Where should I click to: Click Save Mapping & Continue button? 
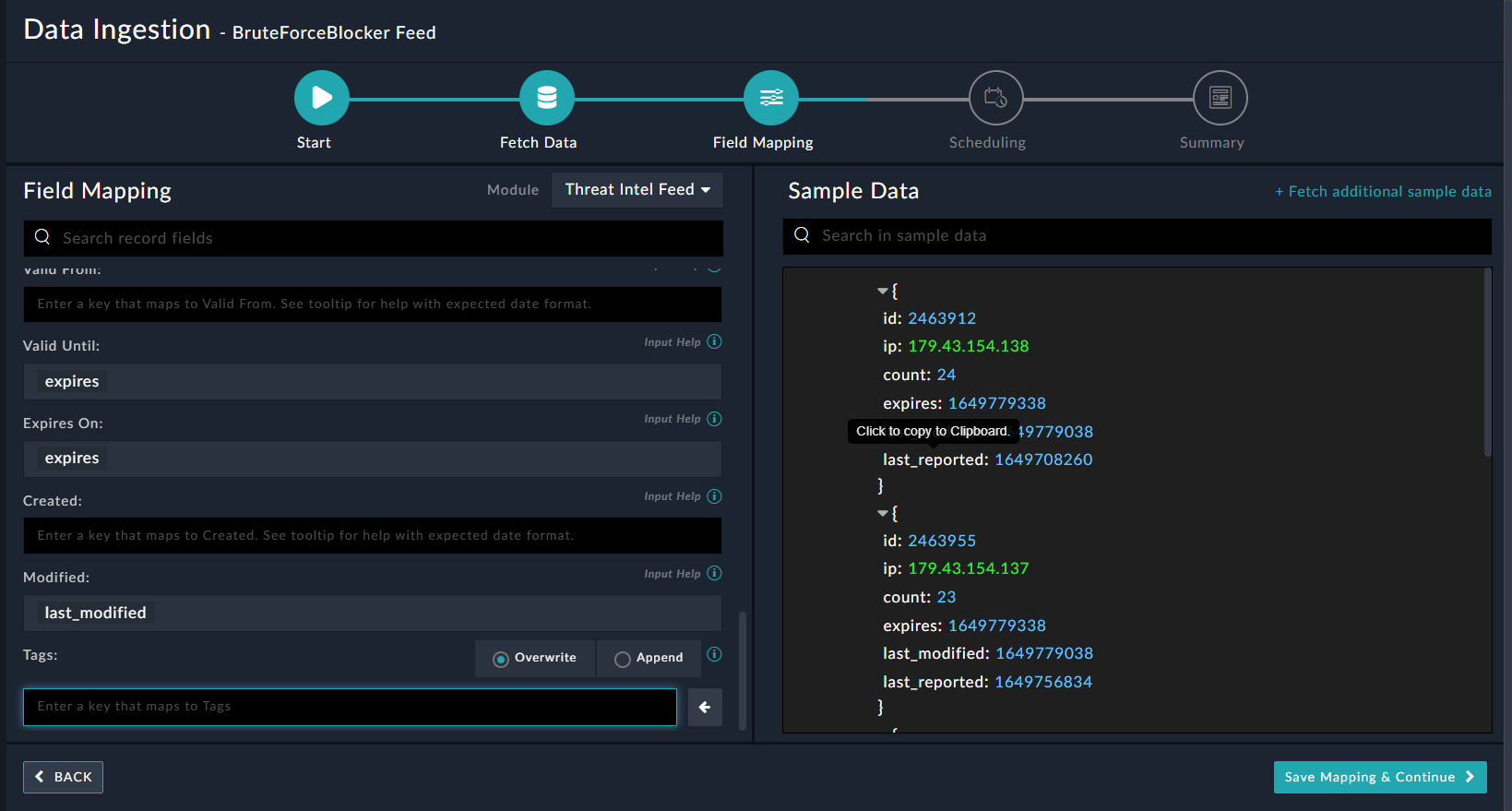(x=1379, y=777)
